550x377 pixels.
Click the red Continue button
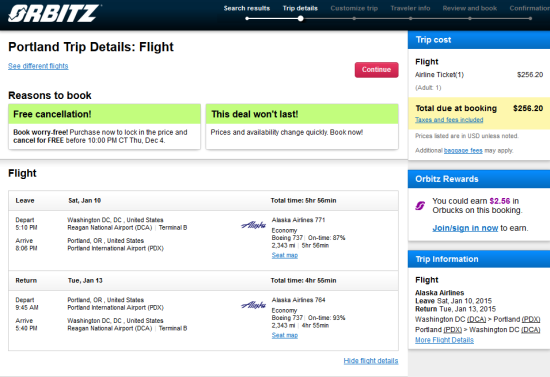click(x=376, y=70)
